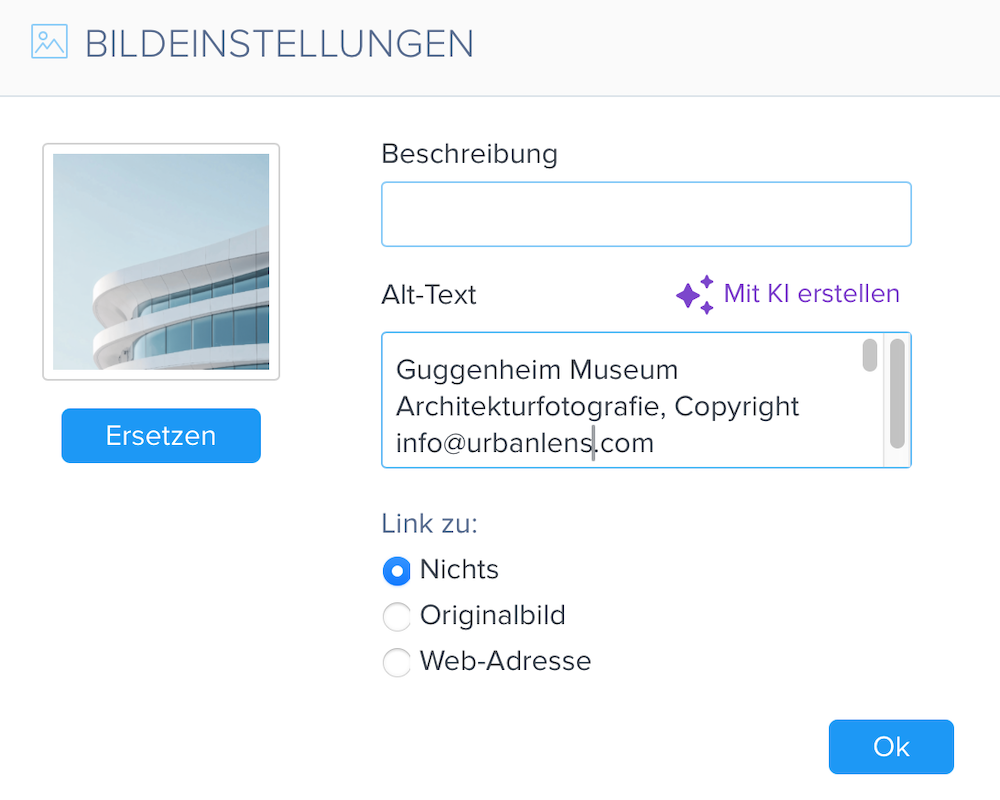Click the short inner Alt-Text scrollbar thumb
The width and height of the screenshot is (1000, 800).
click(x=869, y=355)
